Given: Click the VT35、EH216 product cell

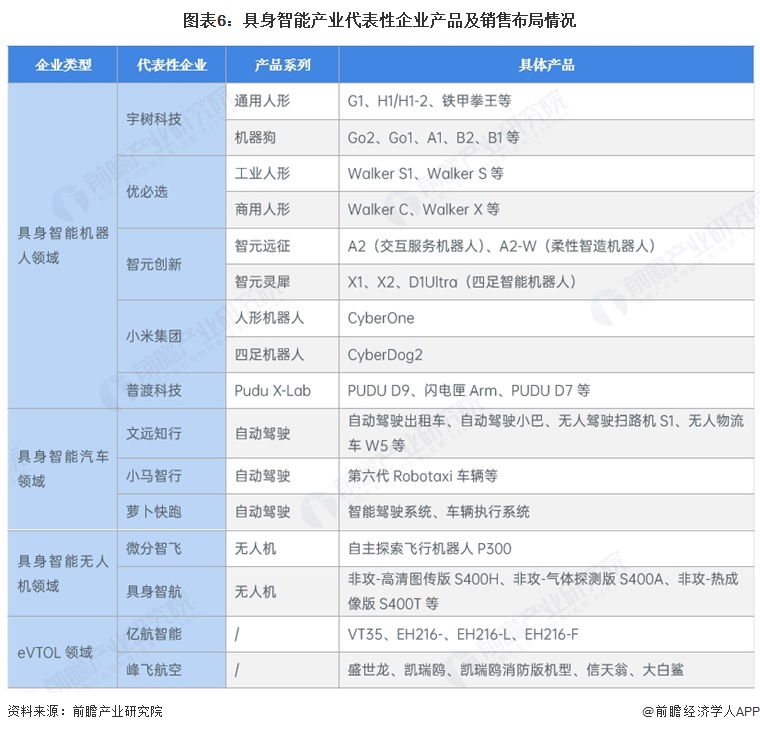Looking at the screenshot, I should 546,634.
